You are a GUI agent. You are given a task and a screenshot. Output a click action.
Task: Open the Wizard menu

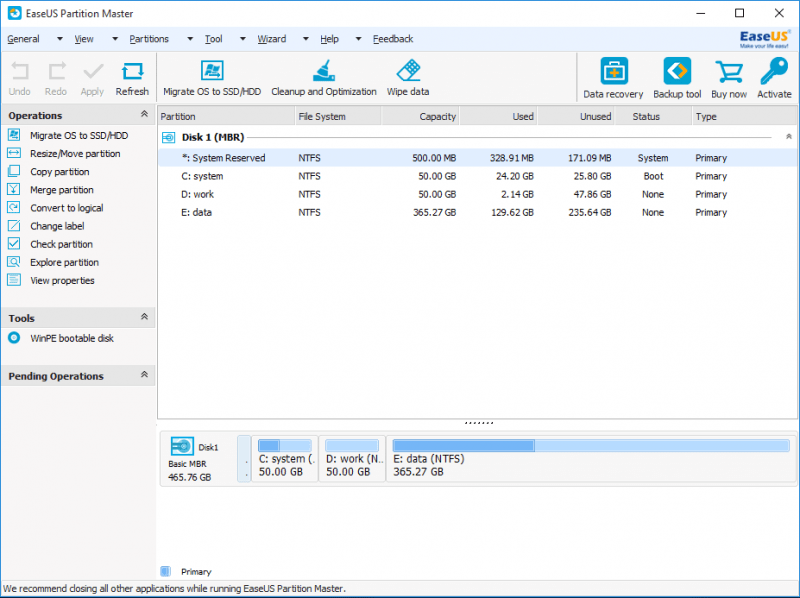[271, 39]
